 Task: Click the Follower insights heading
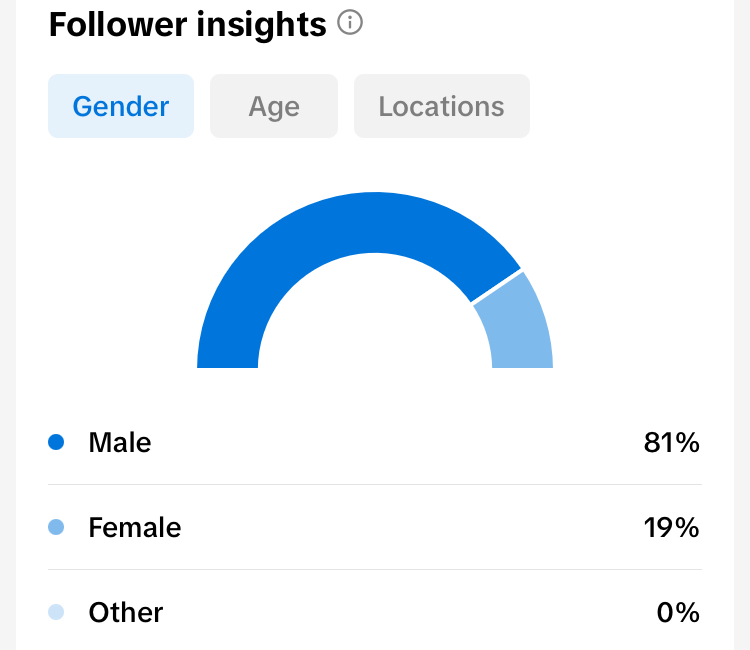coord(188,25)
